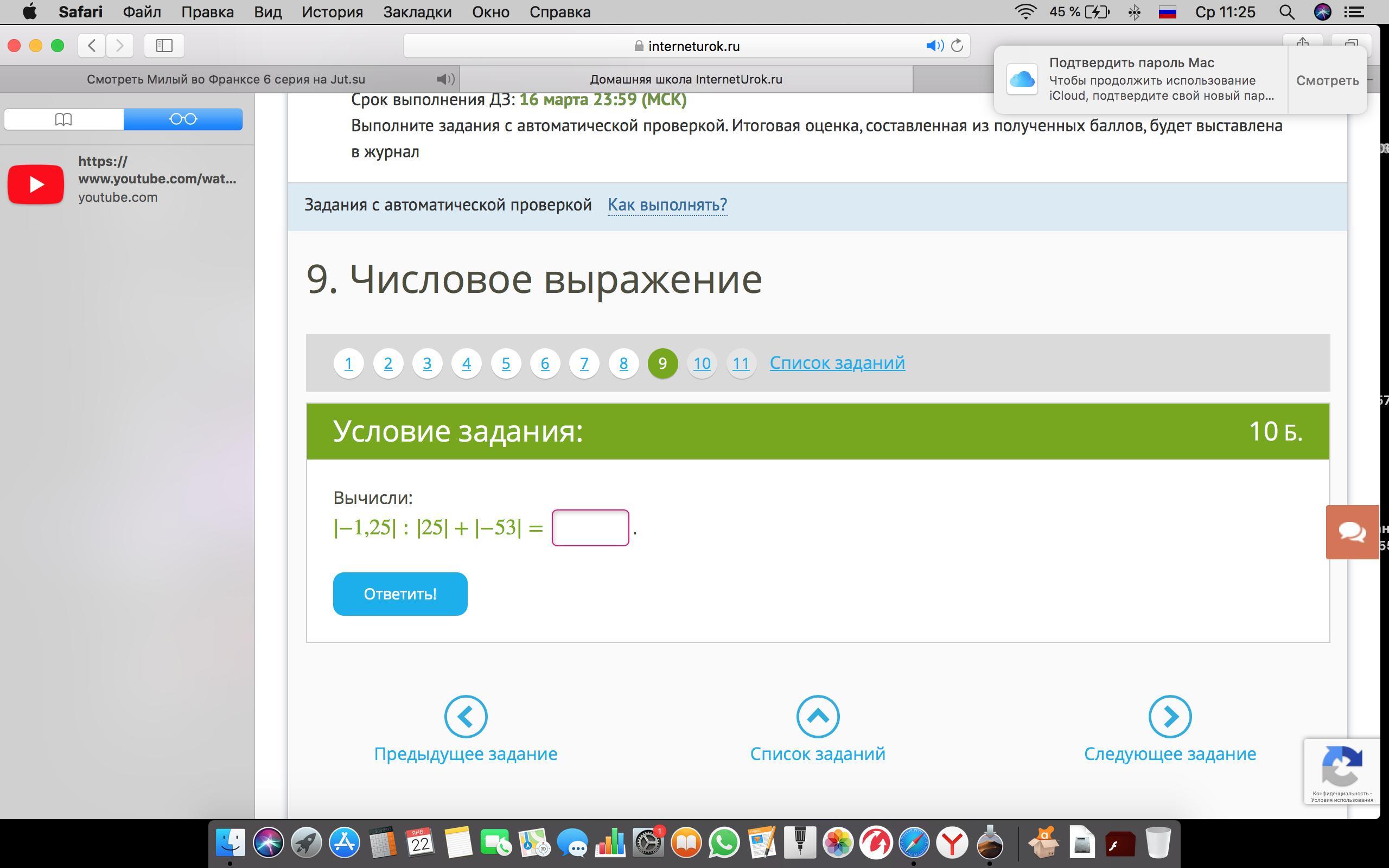Mute the Jut.su tab speaker icon
This screenshot has width=1389, height=868.
click(x=445, y=79)
